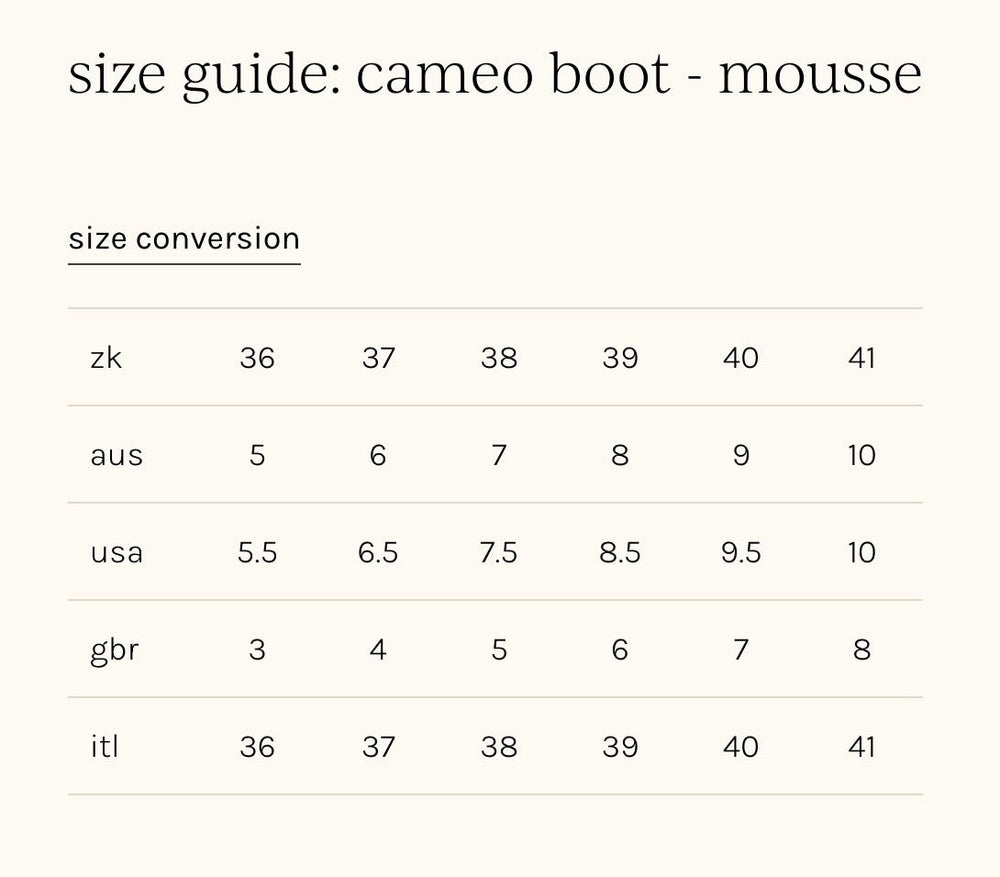Image resolution: width=1000 pixels, height=877 pixels.
Task: Select size 5 in the aus row
Action: [x=257, y=456]
